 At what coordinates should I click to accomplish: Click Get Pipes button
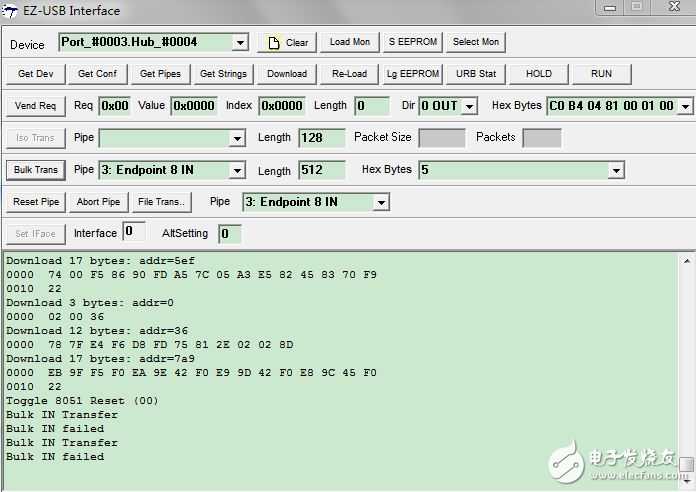coord(160,74)
